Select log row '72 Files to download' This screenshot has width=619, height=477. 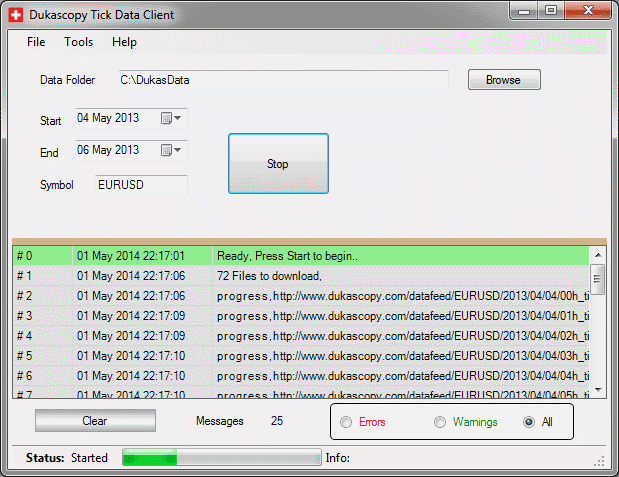(301, 276)
